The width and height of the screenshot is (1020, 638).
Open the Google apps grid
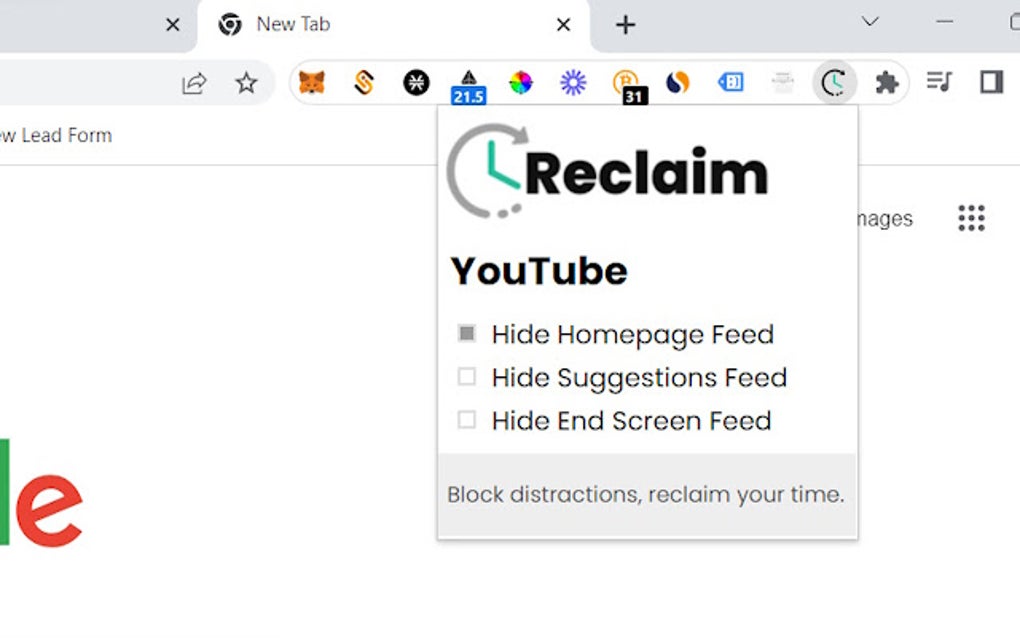click(971, 218)
